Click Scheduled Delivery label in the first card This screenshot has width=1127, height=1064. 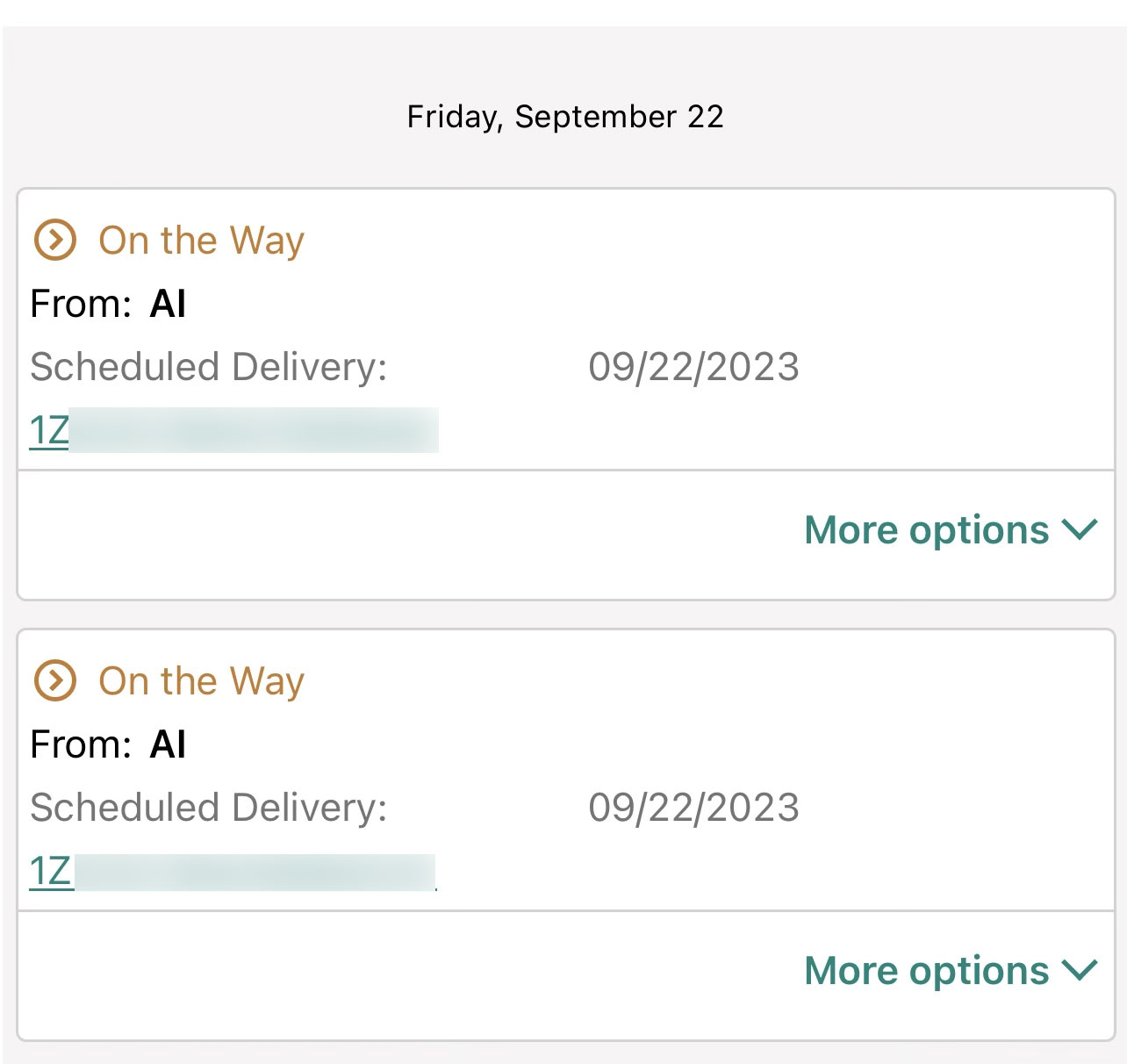208,367
